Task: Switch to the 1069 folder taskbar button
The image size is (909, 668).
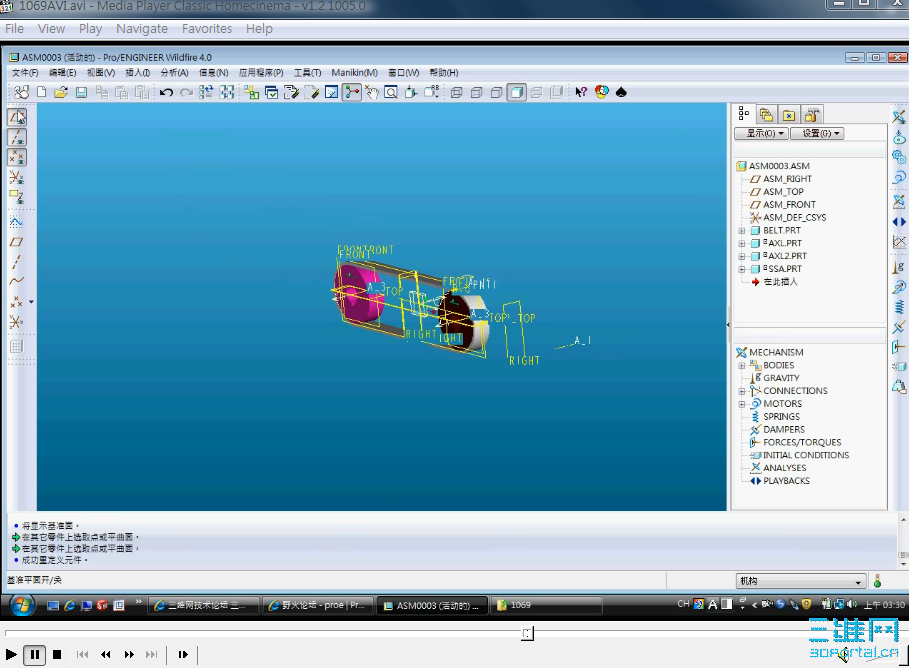Action: point(547,605)
